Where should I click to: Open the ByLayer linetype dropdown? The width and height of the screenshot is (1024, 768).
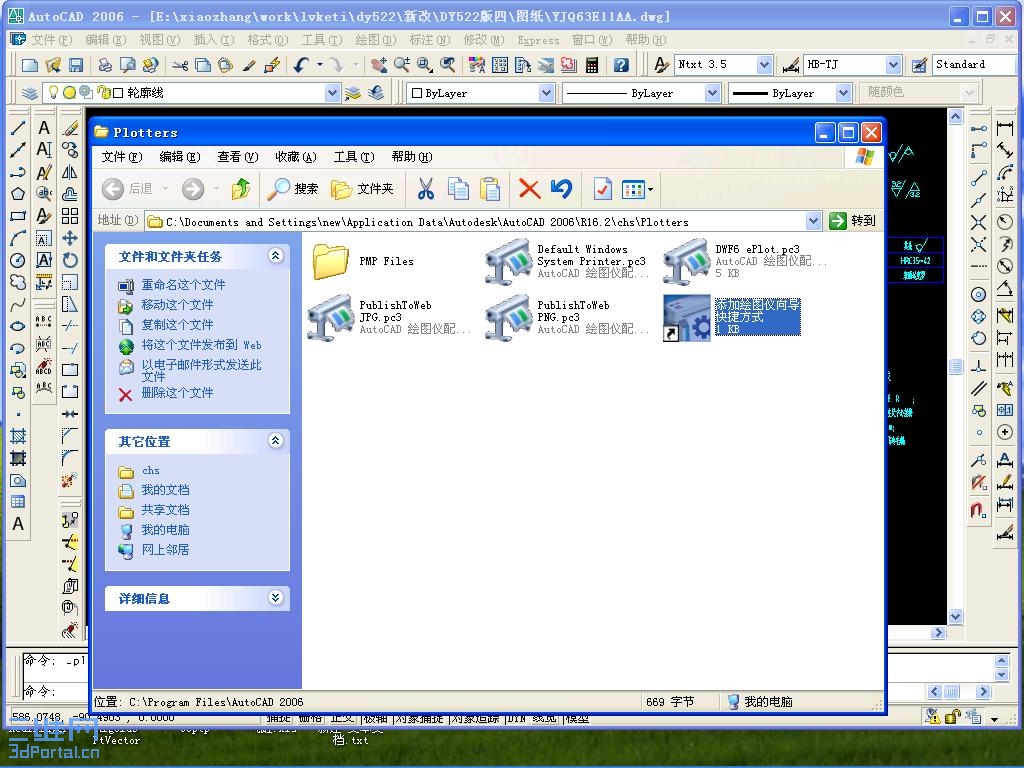[x=712, y=93]
